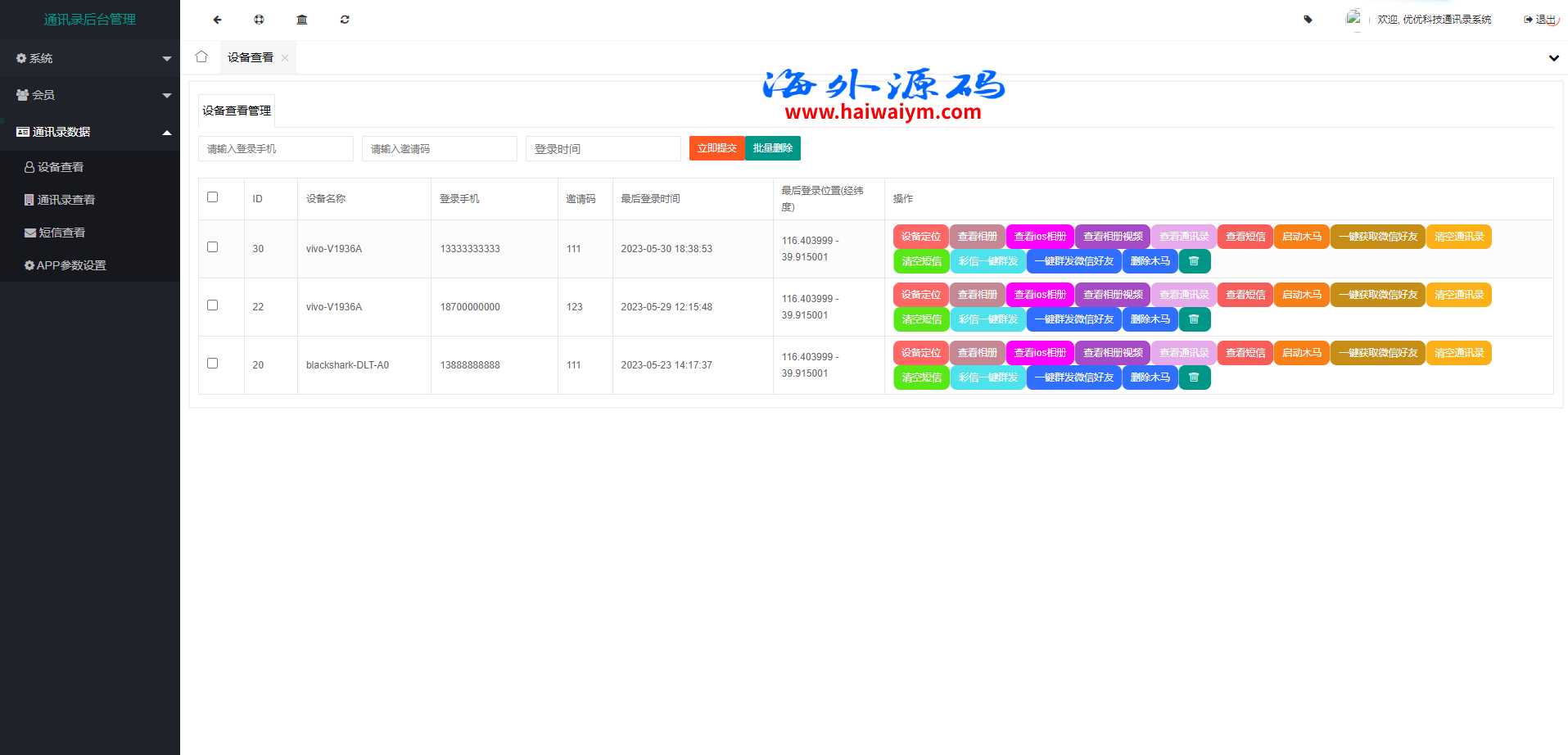The height and width of the screenshot is (755, 1568).
Task: Click the fullscreen crosshair icon in toolbar
Action: click(x=259, y=20)
